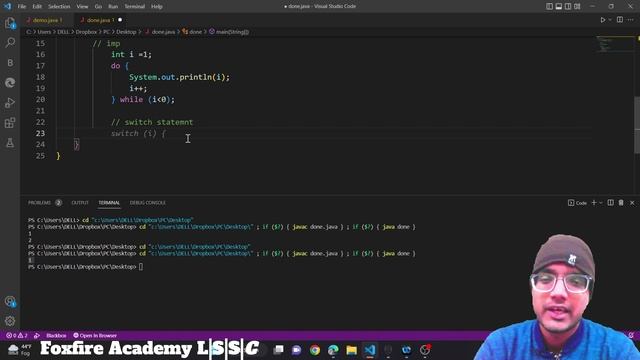
Task: Click in the terminal prompt input
Action: pos(141,267)
